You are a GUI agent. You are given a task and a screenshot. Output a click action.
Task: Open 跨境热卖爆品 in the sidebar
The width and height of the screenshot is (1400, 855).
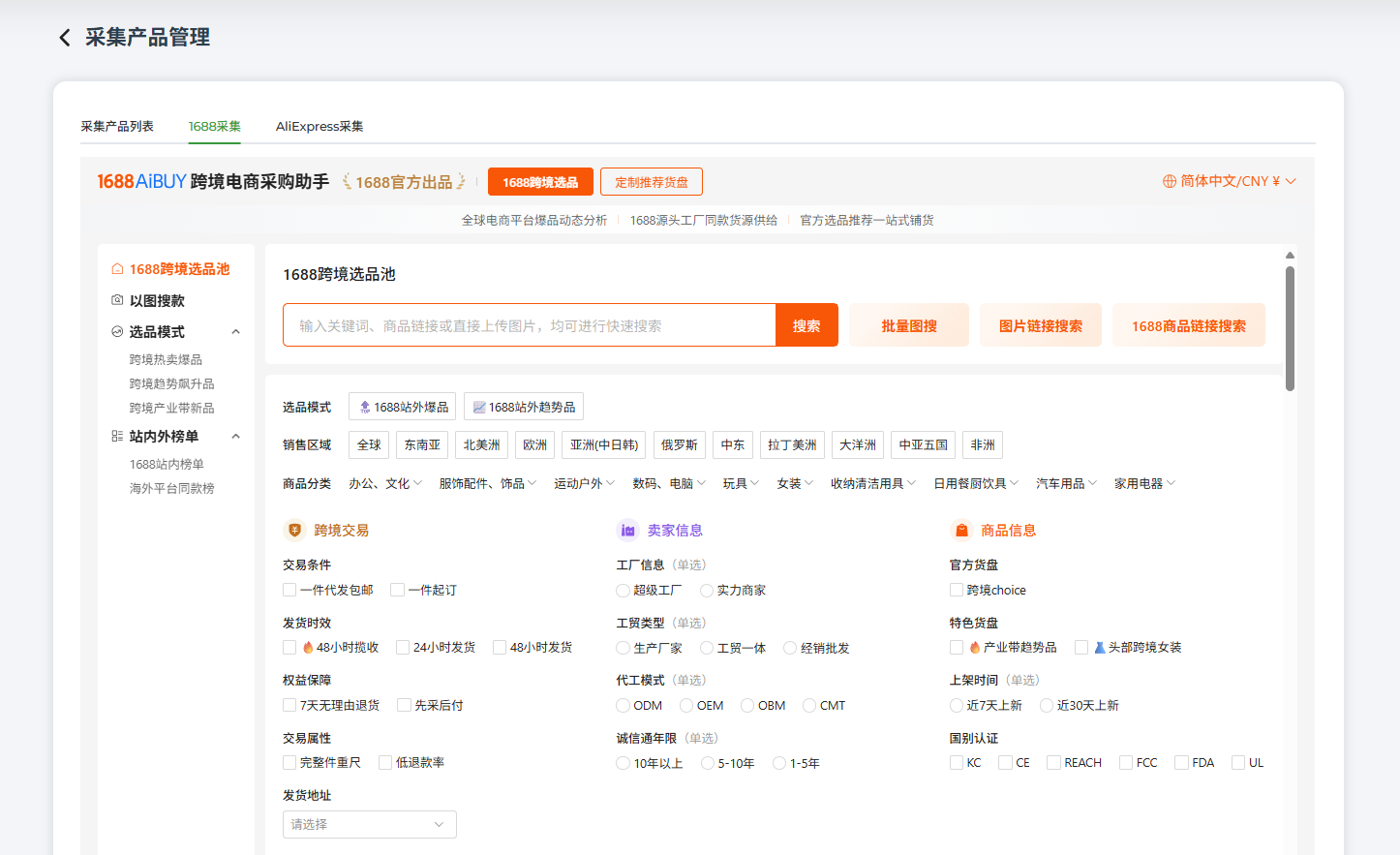click(166, 359)
